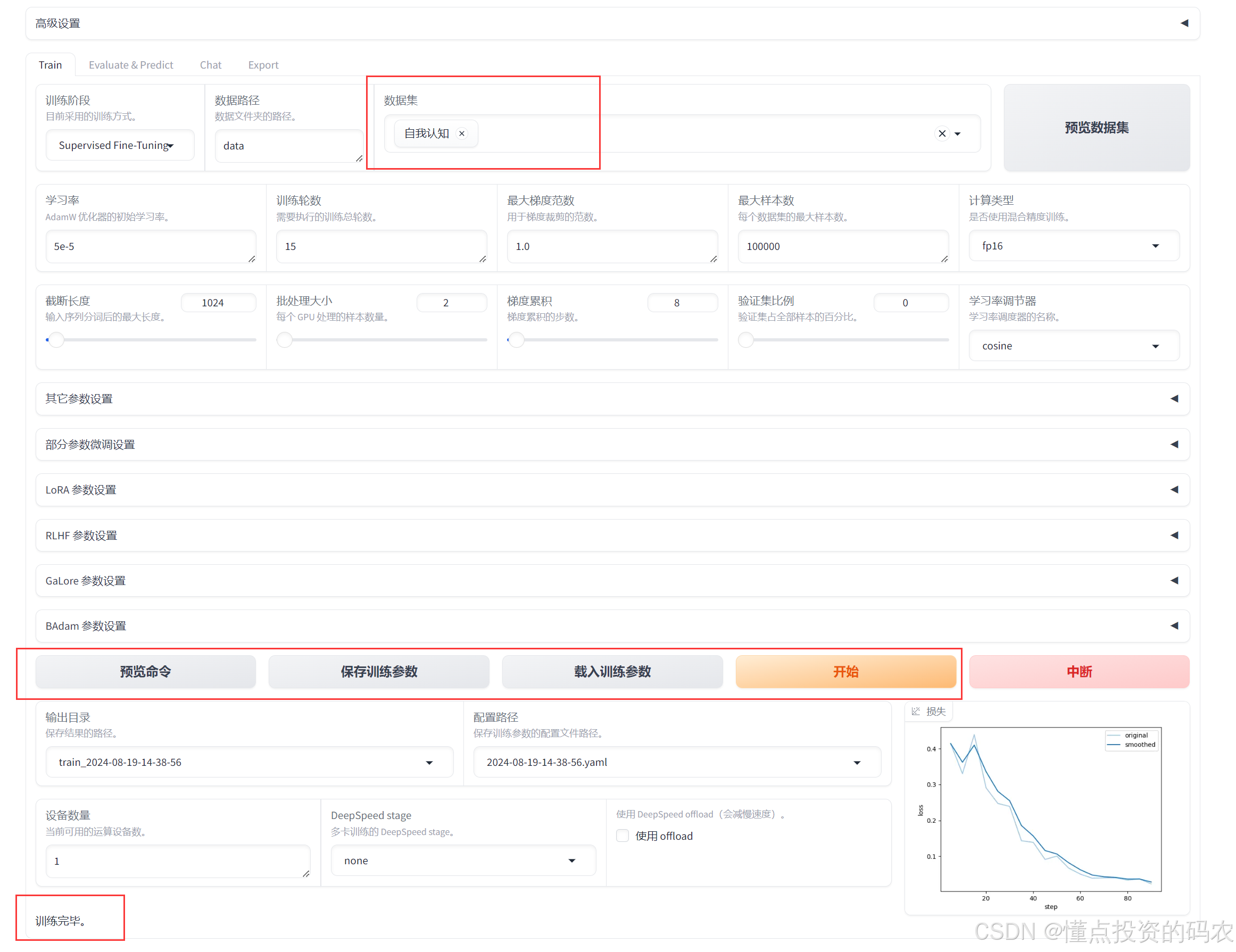
Task: Collapse the 高级设置 section arrow
Action: [1184, 23]
